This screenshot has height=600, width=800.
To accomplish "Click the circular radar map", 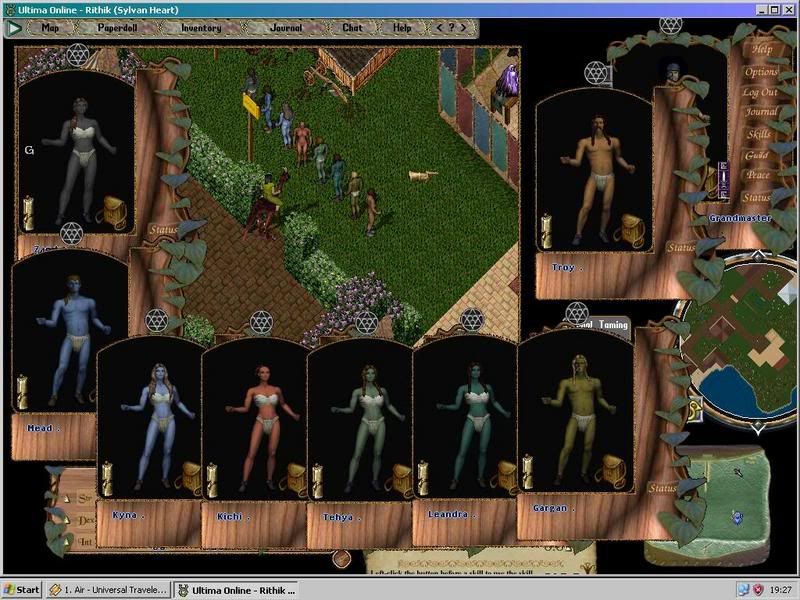I will [x=741, y=341].
